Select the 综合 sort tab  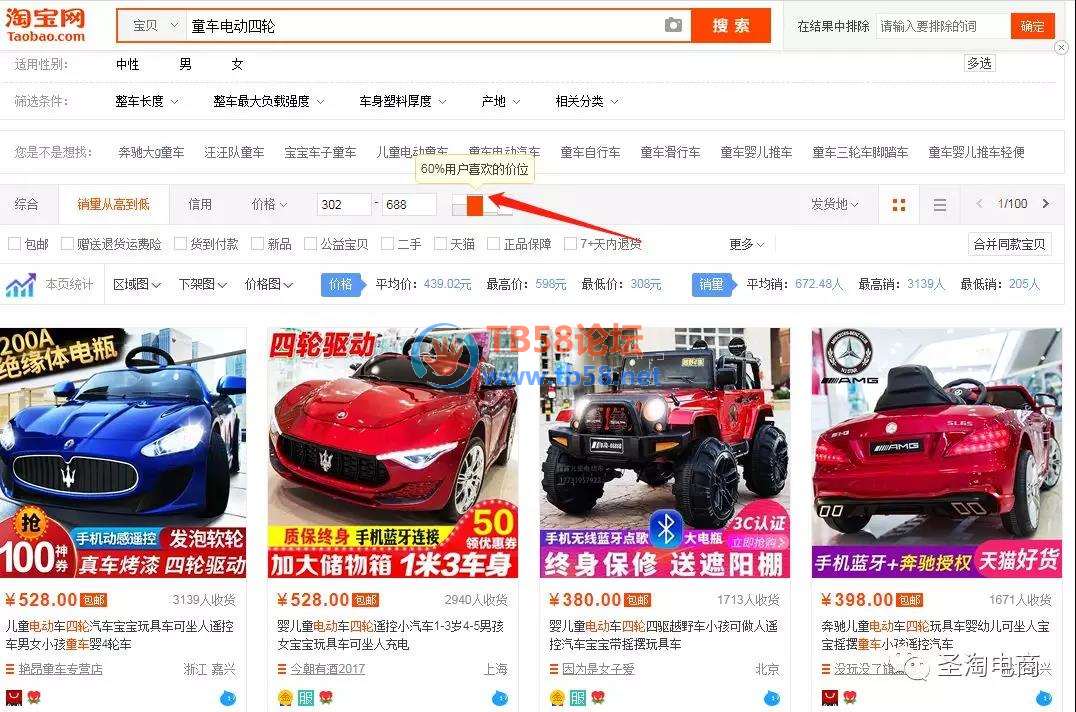coord(27,204)
